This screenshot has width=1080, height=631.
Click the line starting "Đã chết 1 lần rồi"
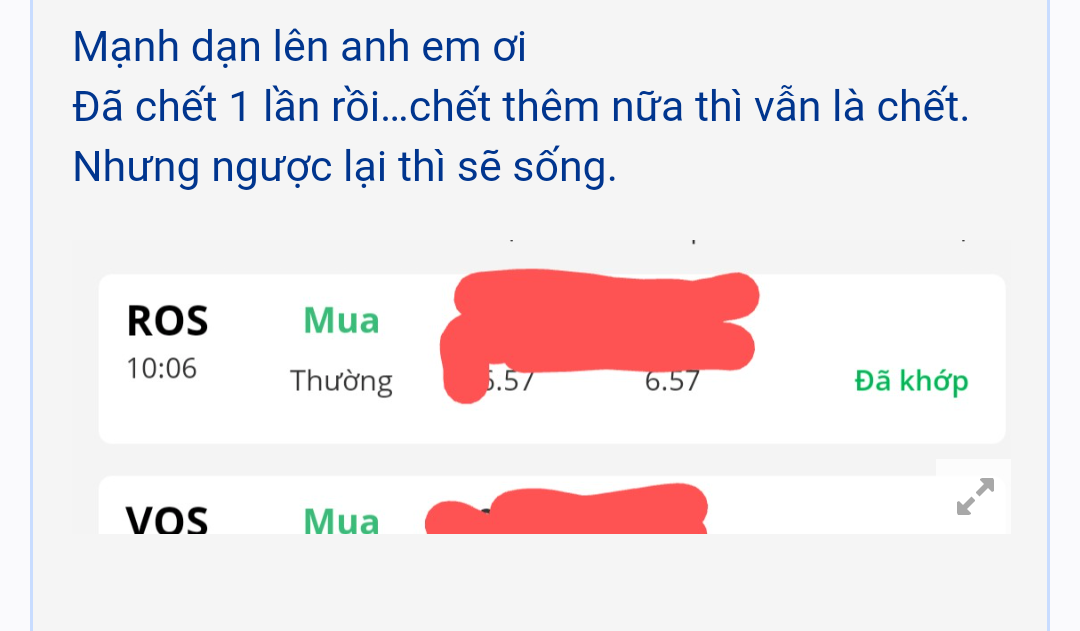(x=520, y=107)
